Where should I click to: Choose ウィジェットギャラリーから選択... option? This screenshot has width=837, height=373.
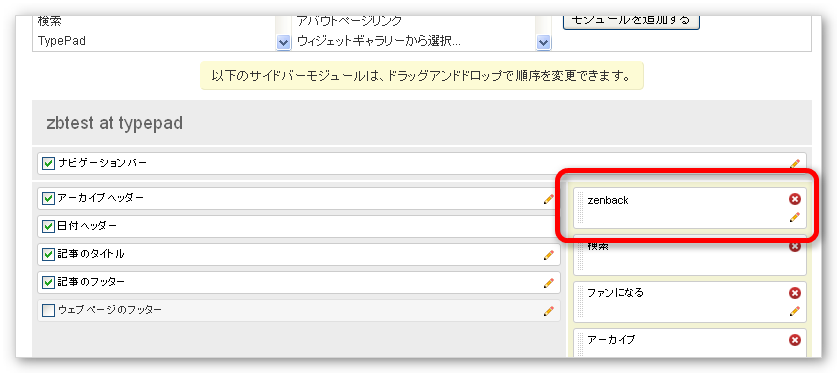coord(378,41)
